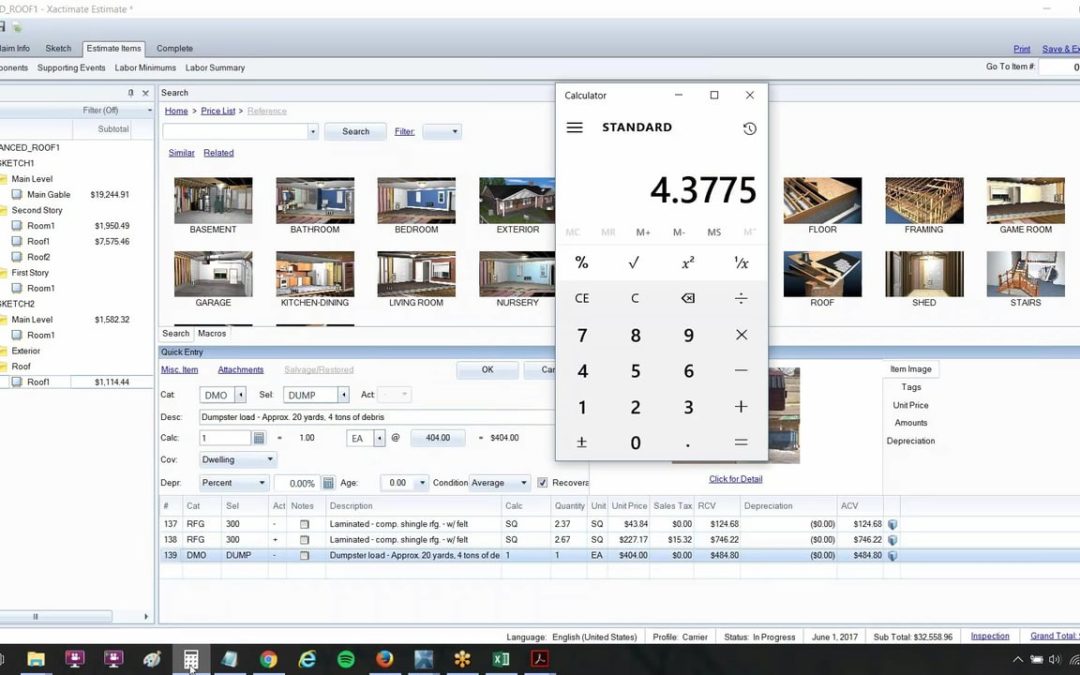Open the Unit Price side tab

point(911,405)
